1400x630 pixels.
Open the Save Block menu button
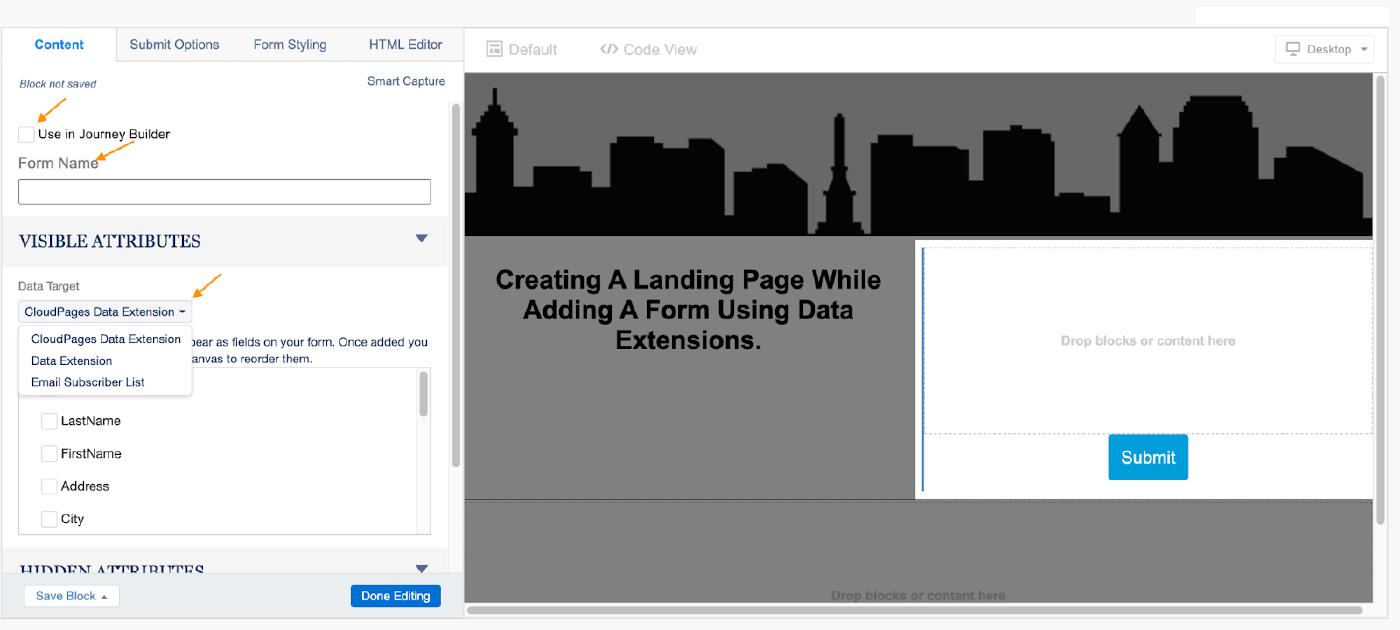[71, 596]
